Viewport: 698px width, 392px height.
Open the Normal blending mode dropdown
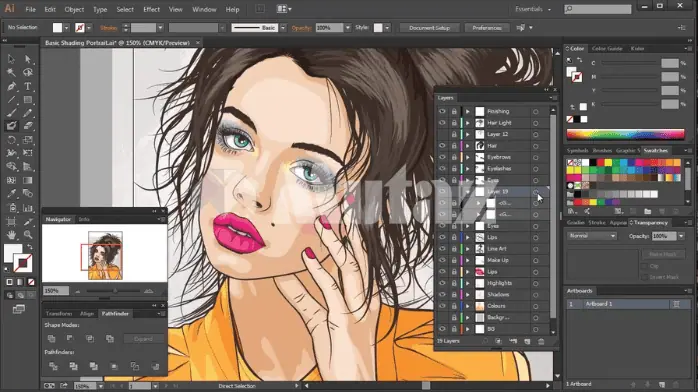tap(592, 236)
